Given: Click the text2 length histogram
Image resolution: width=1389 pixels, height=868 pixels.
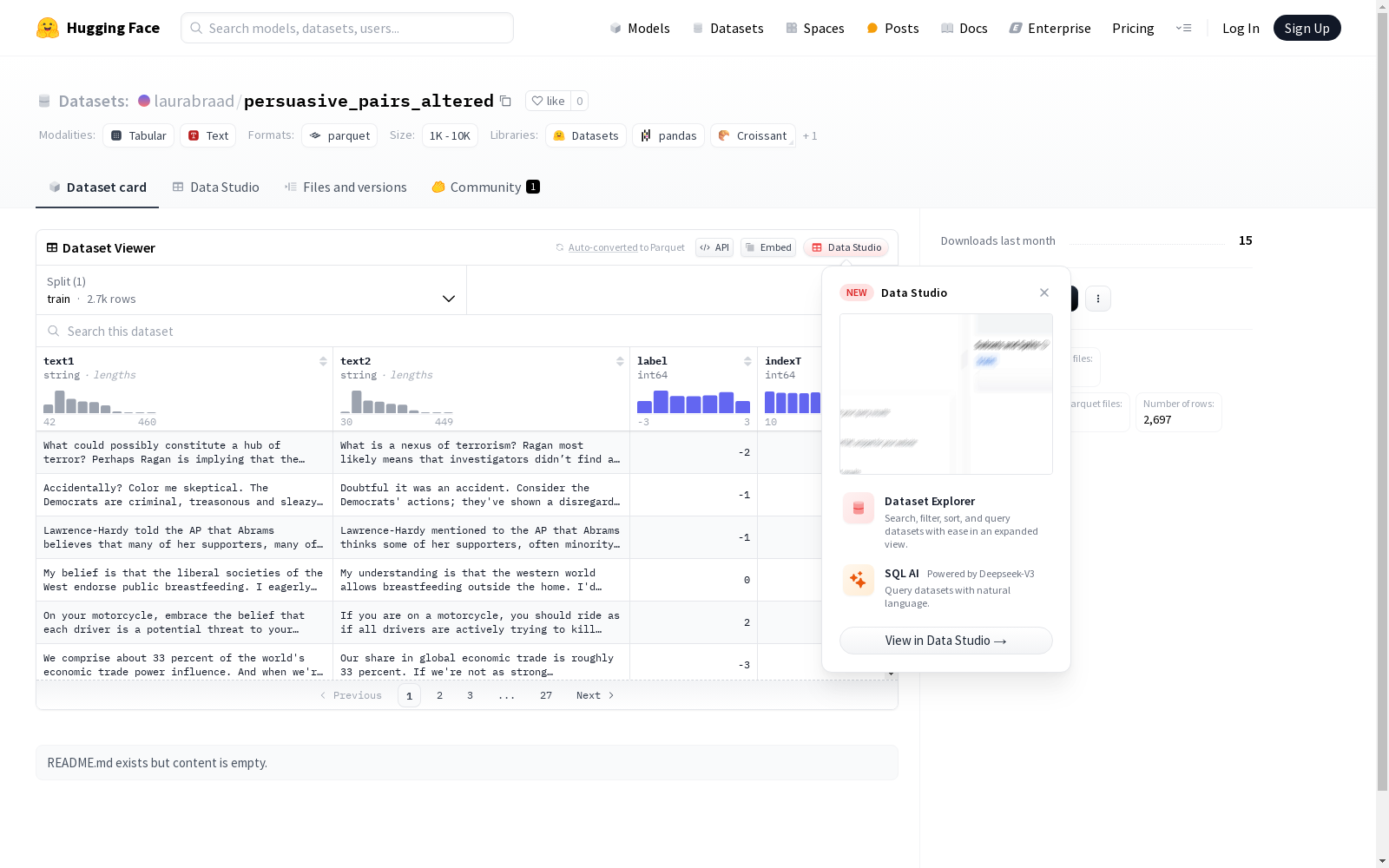Looking at the screenshot, I should 397,401.
